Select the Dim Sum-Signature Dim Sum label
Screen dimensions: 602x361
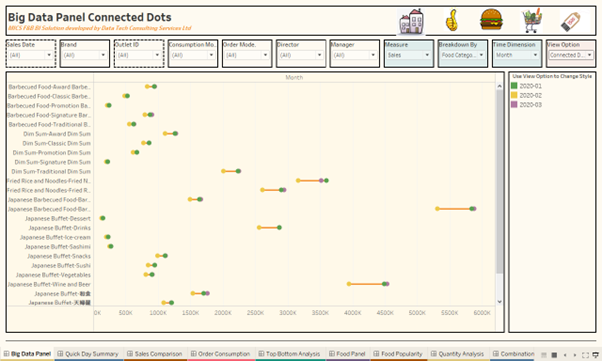(53, 162)
